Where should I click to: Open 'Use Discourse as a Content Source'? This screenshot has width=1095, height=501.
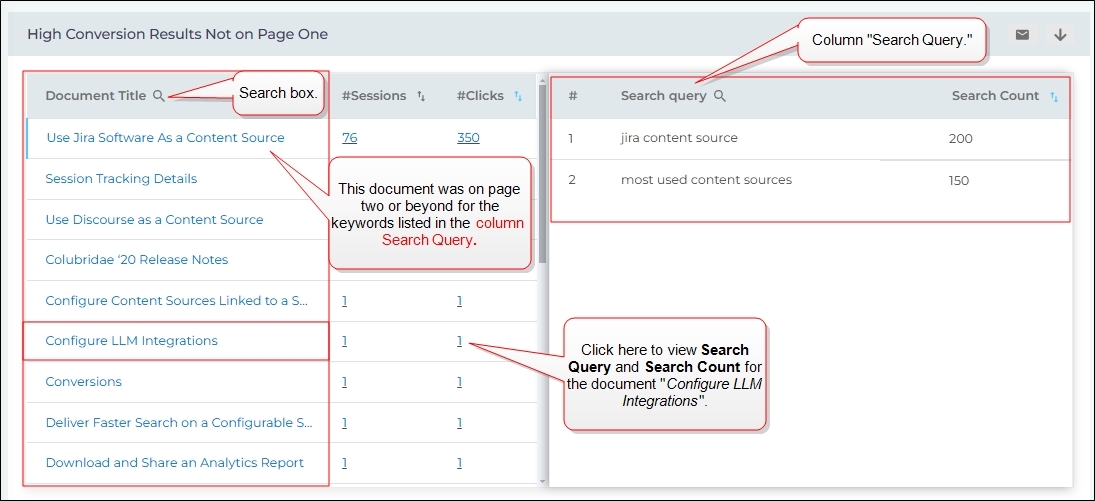click(154, 220)
